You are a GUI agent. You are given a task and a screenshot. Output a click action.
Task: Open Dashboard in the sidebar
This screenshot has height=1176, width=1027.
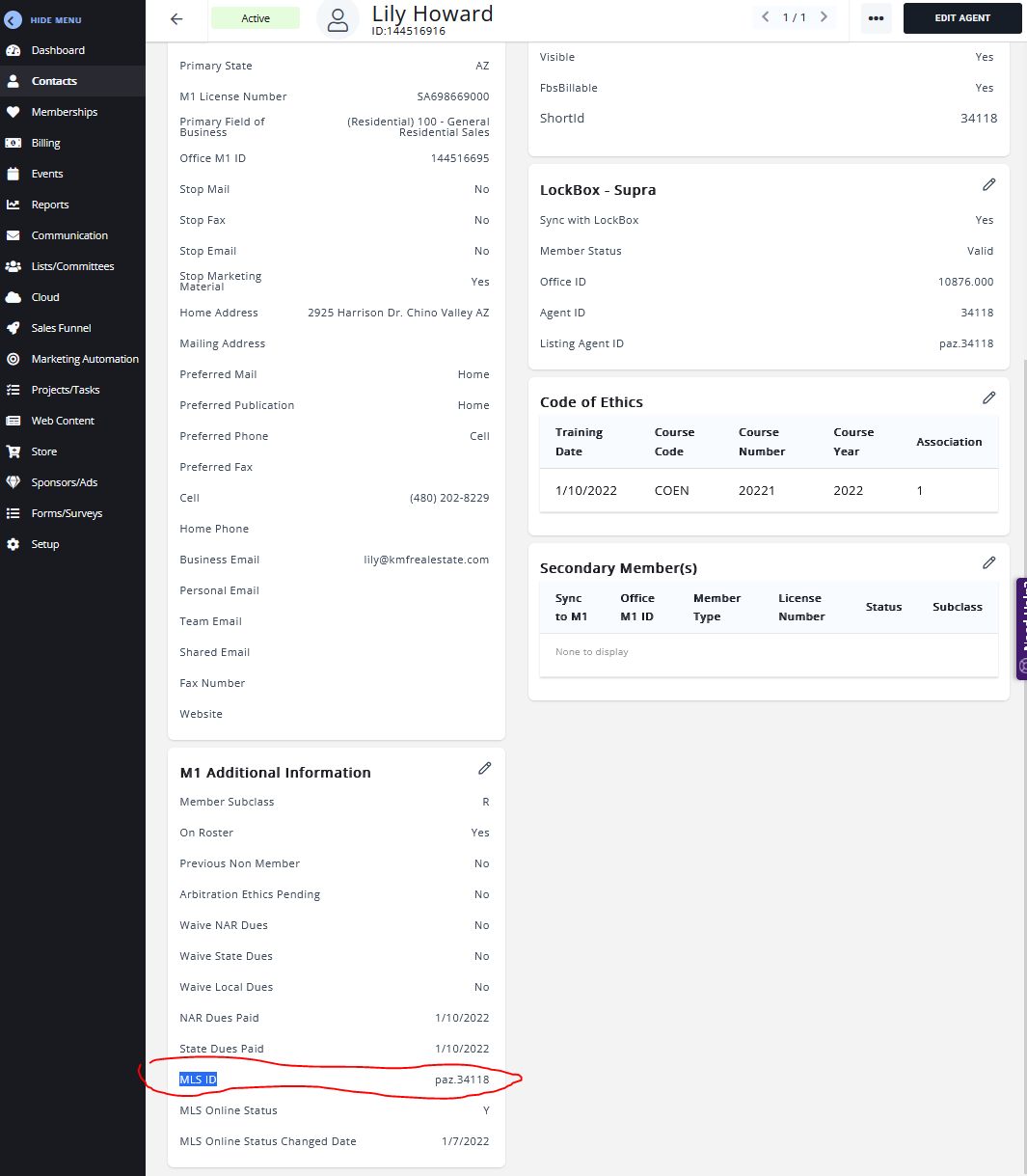(x=58, y=50)
